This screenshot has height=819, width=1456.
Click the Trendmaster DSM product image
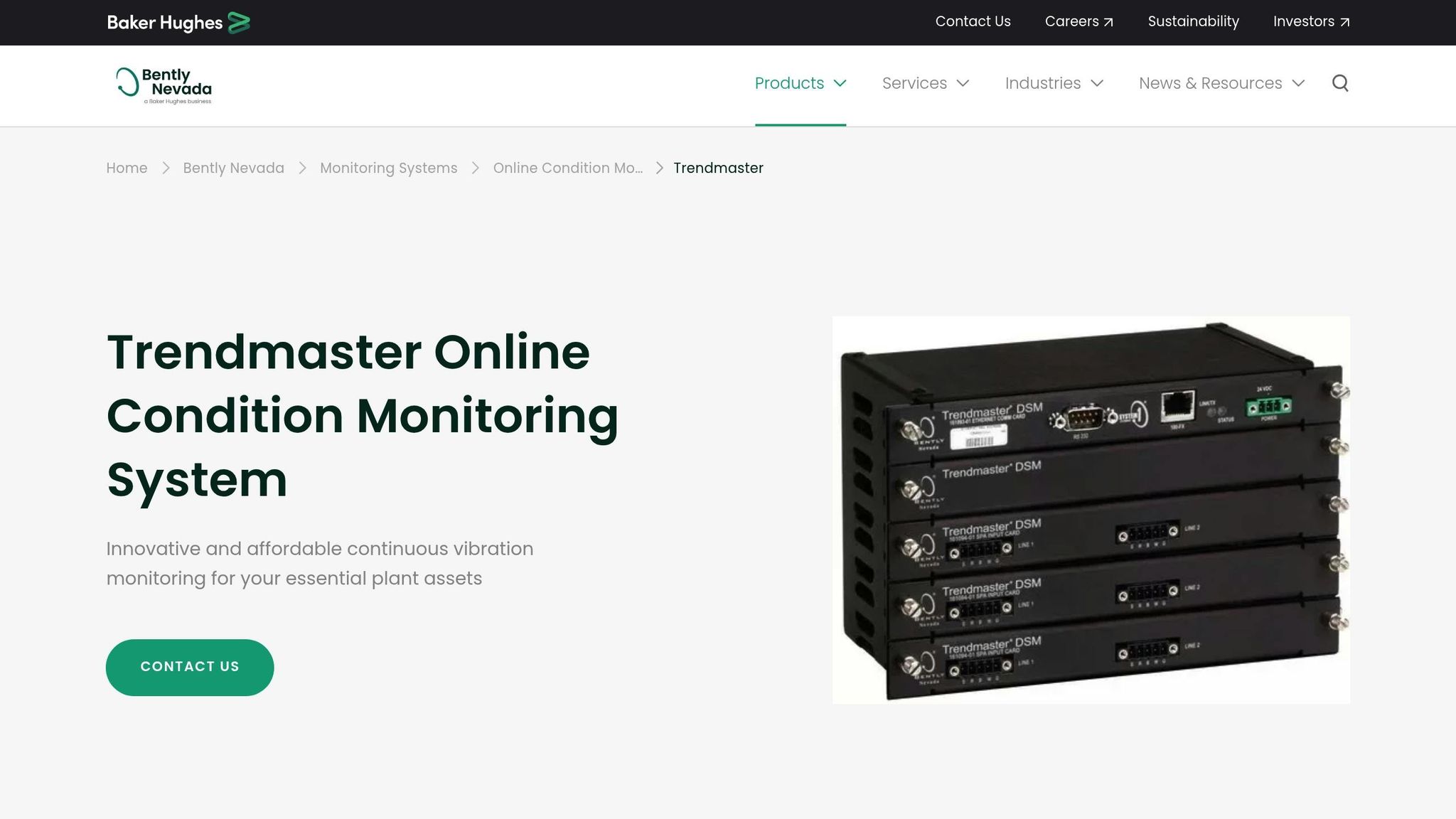[1091, 510]
